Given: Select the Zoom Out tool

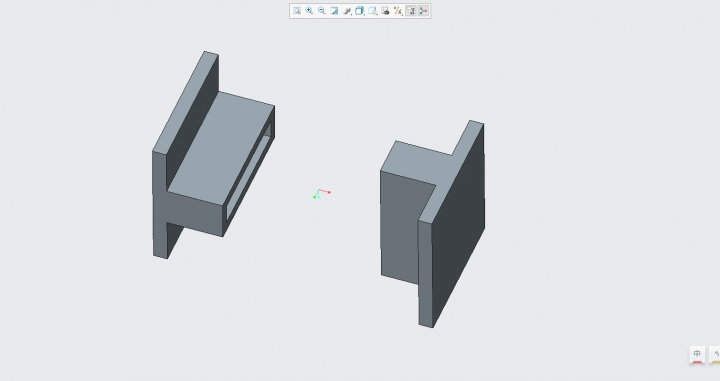Looking at the screenshot, I should (322, 11).
